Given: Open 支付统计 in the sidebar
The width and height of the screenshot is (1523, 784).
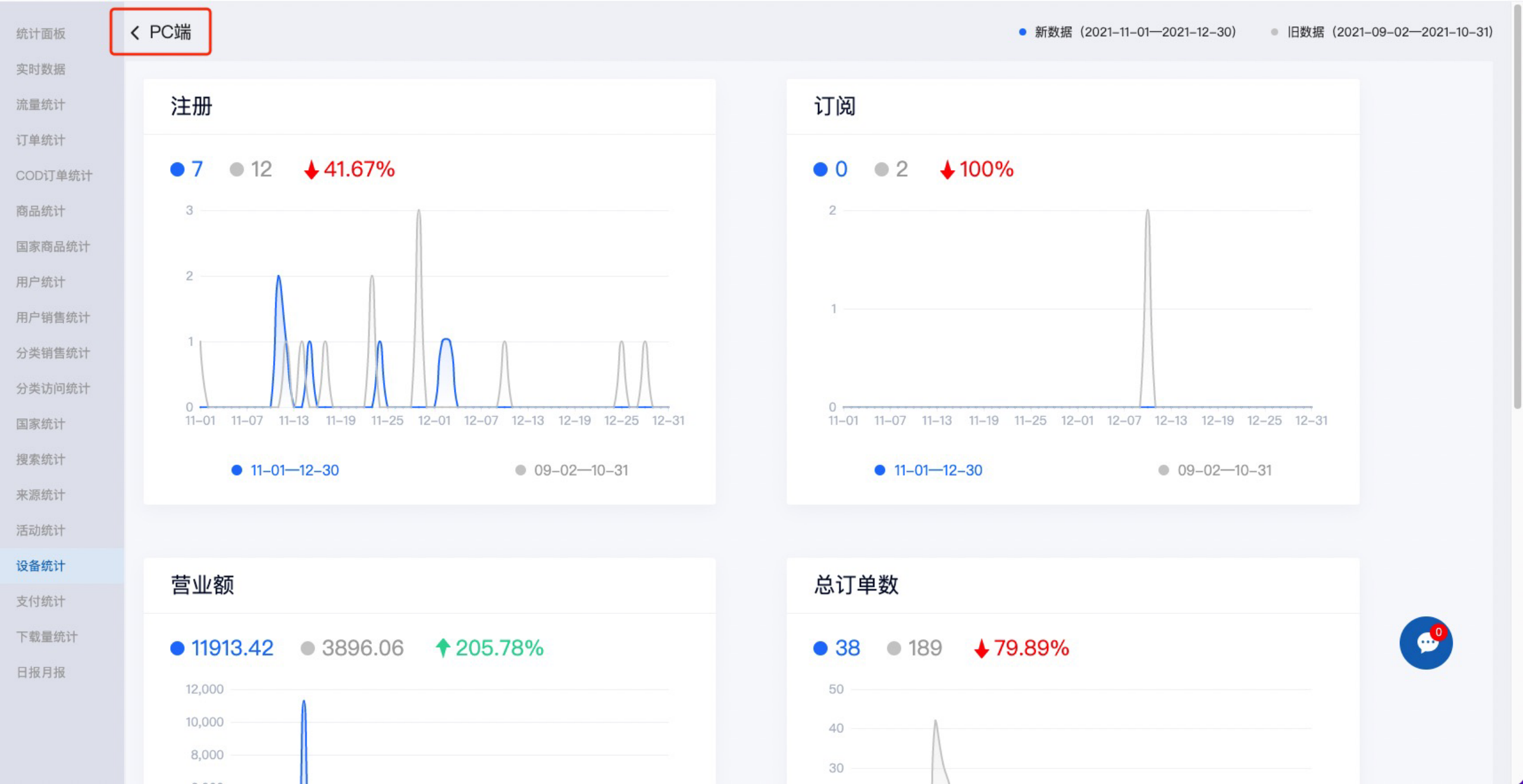Looking at the screenshot, I should coord(40,601).
